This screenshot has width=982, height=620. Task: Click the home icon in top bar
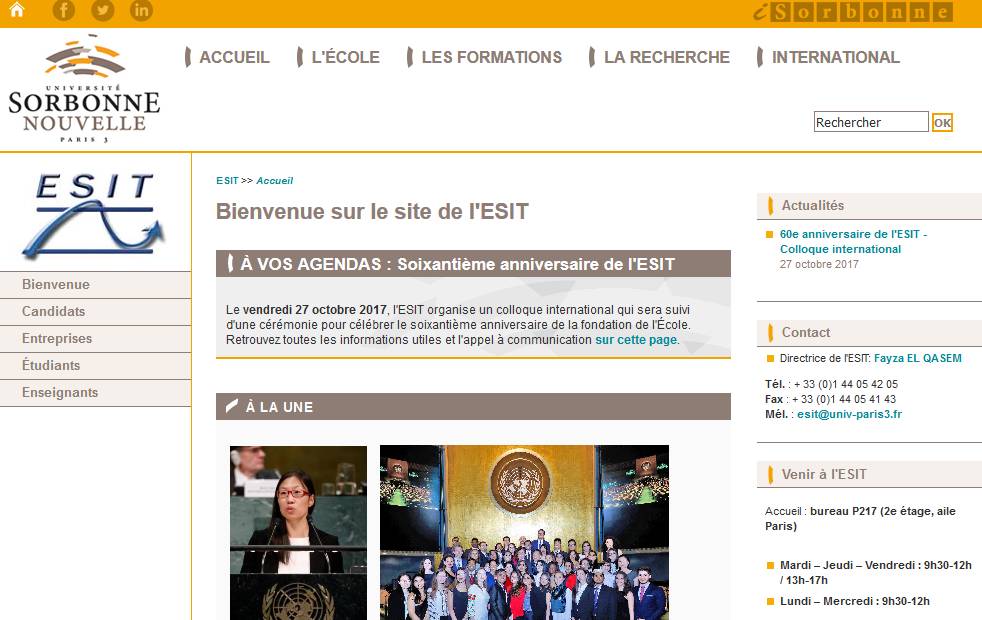[17, 10]
